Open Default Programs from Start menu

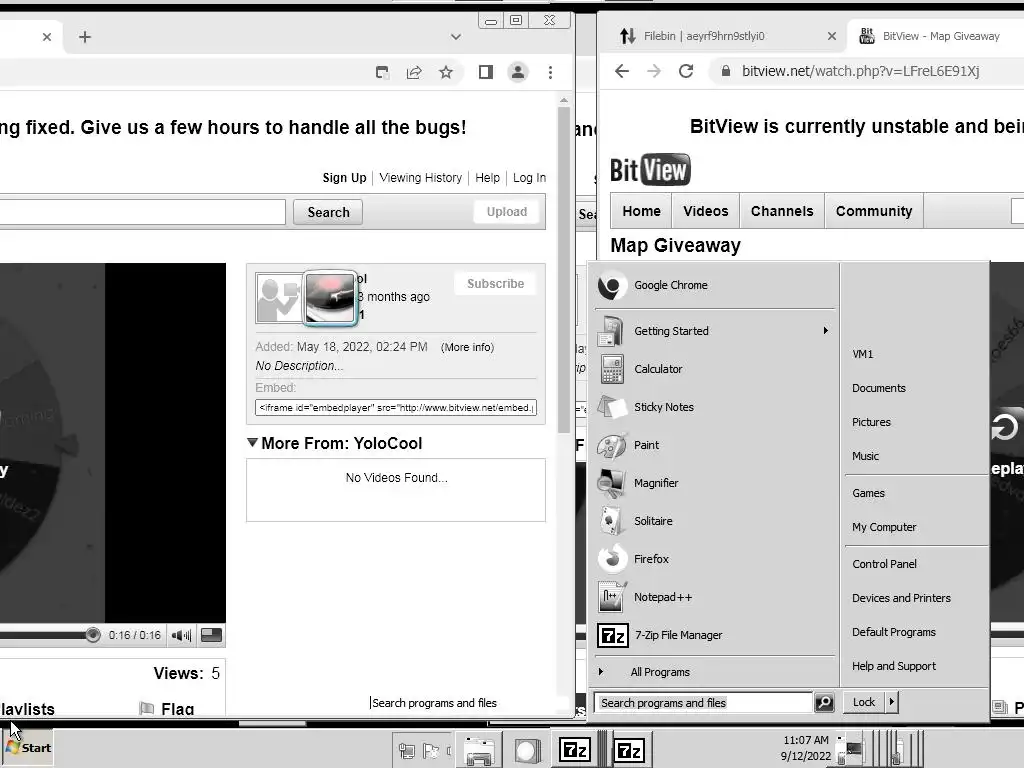tap(893, 632)
